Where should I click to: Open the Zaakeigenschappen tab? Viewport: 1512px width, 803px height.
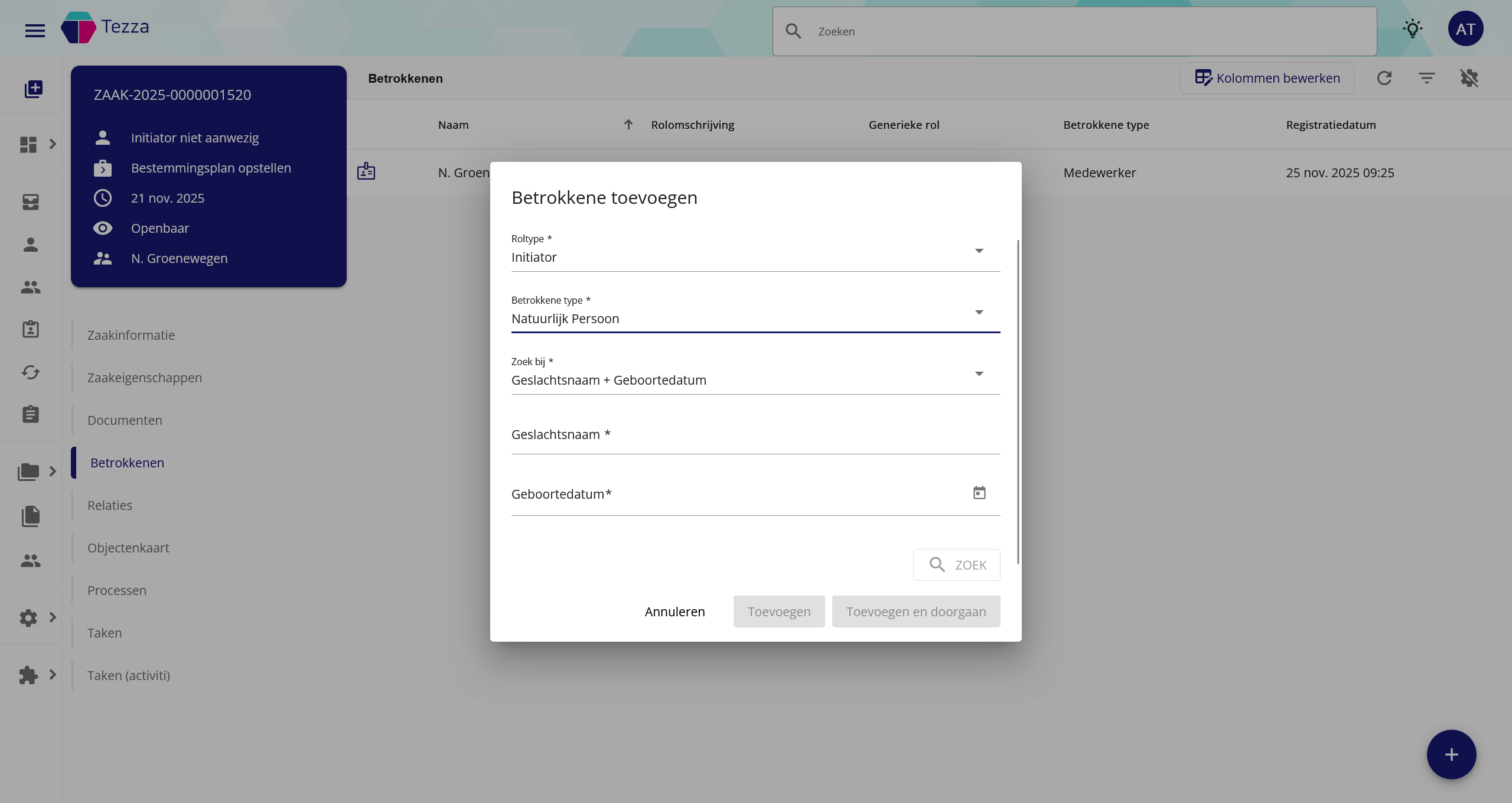[145, 378]
